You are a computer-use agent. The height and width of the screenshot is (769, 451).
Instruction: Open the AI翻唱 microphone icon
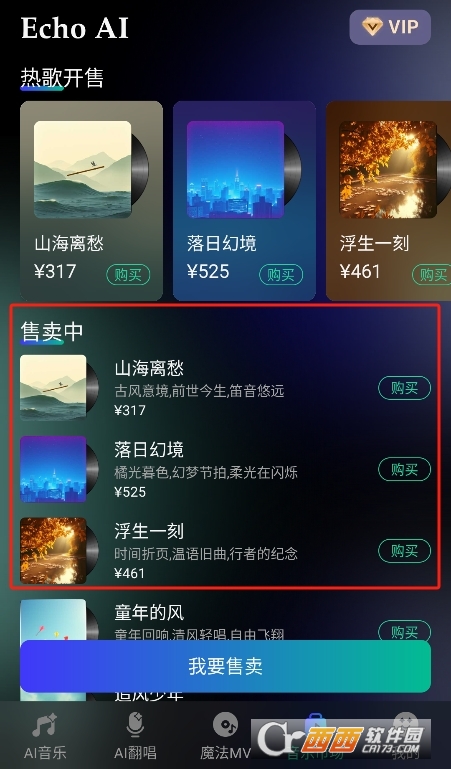click(x=135, y=725)
